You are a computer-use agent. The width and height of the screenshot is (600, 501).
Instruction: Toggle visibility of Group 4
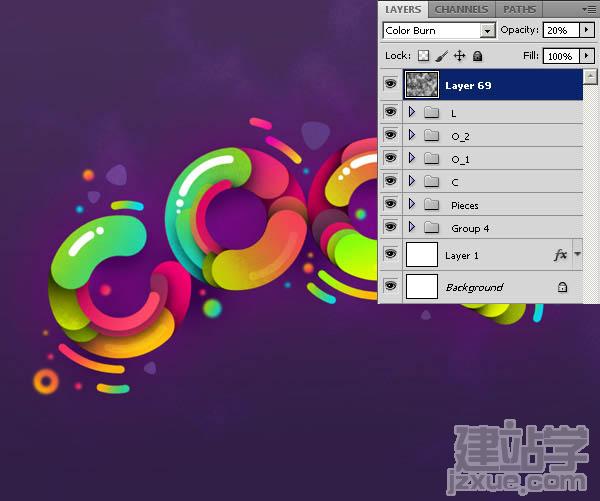pyautogui.click(x=390, y=227)
